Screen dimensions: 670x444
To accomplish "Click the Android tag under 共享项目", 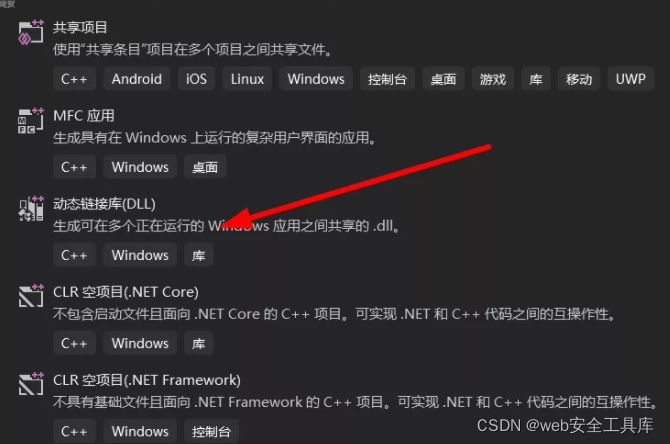I will pos(137,79).
